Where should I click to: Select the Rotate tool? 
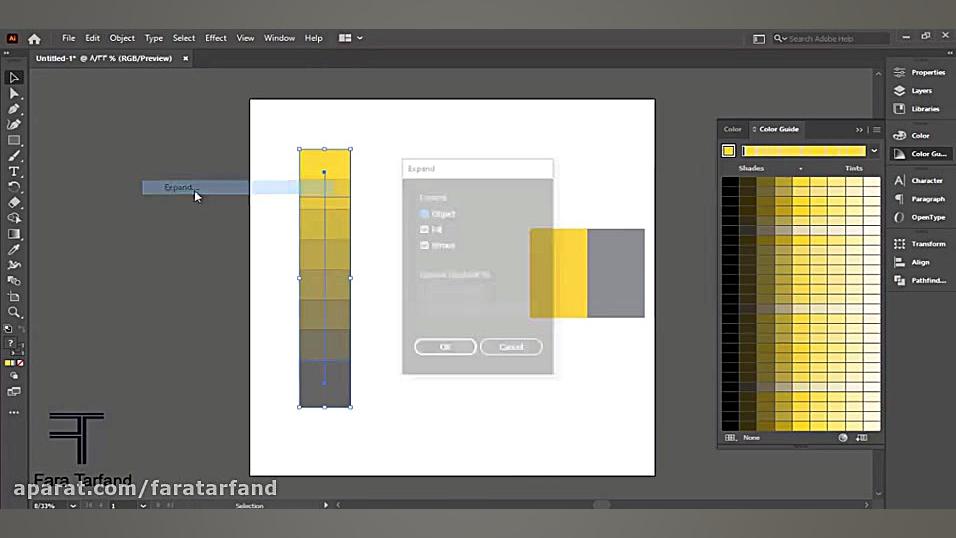pyautogui.click(x=13, y=187)
